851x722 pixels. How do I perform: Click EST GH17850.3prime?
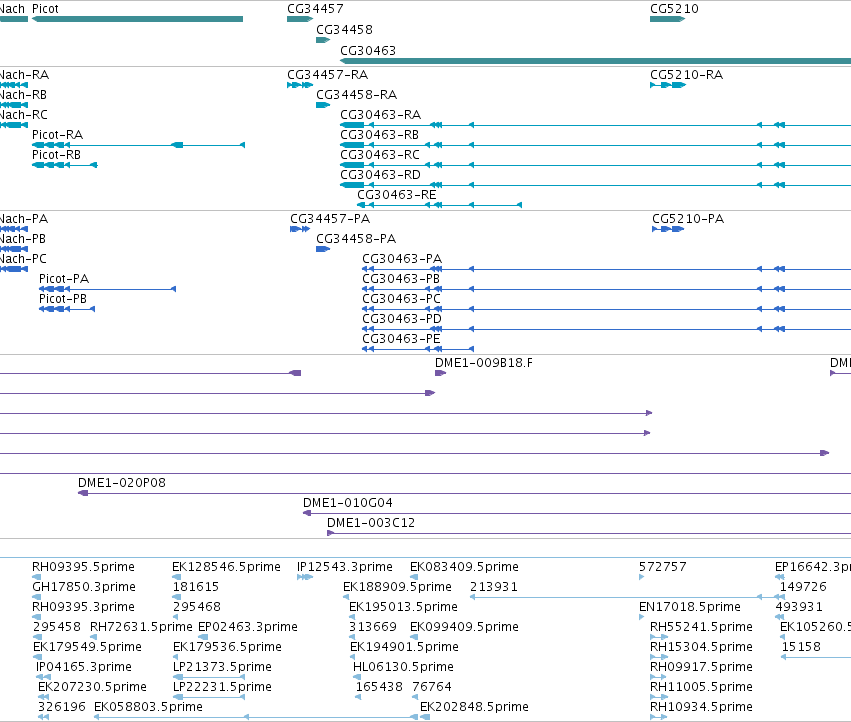click(x=84, y=587)
